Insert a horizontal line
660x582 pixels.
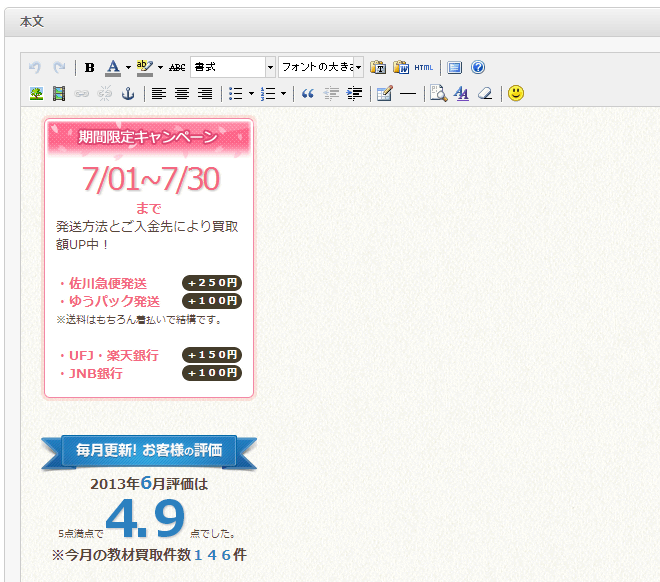tap(408, 94)
